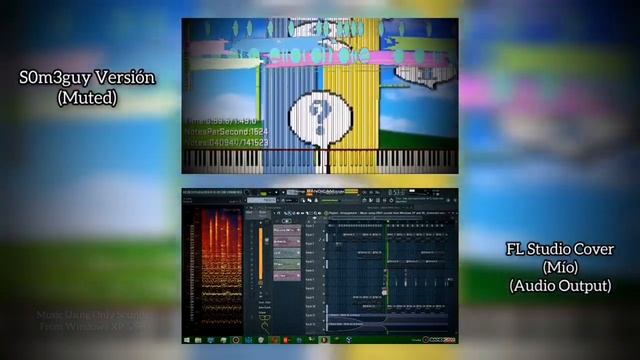Open the pattern selector dropdown

(261, 200)
